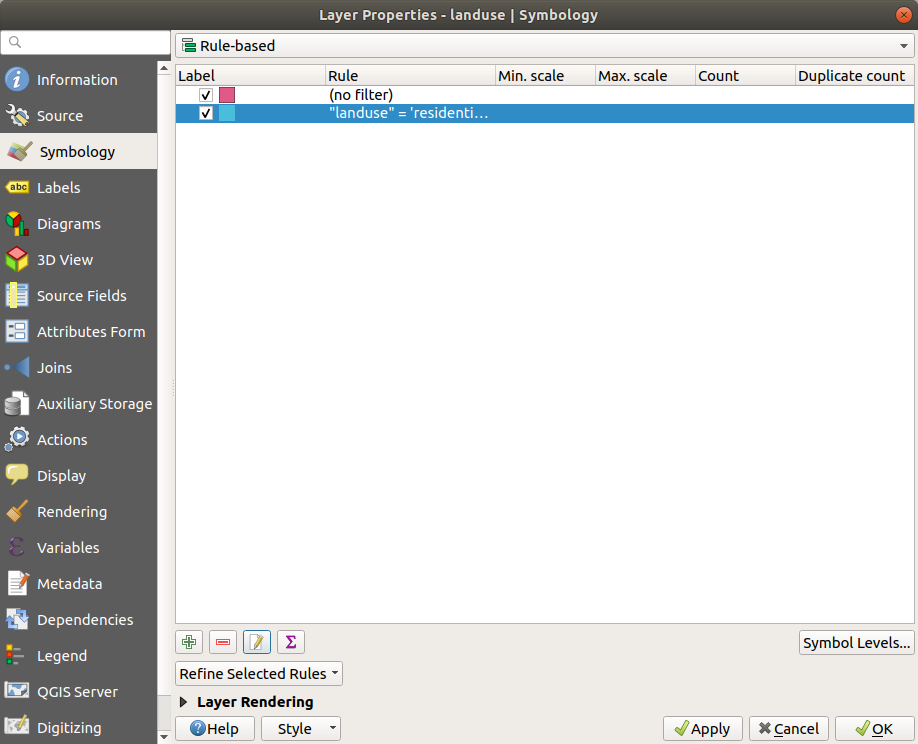Click the Symbol Levels button
918x744 pixels.
(857, 643)
